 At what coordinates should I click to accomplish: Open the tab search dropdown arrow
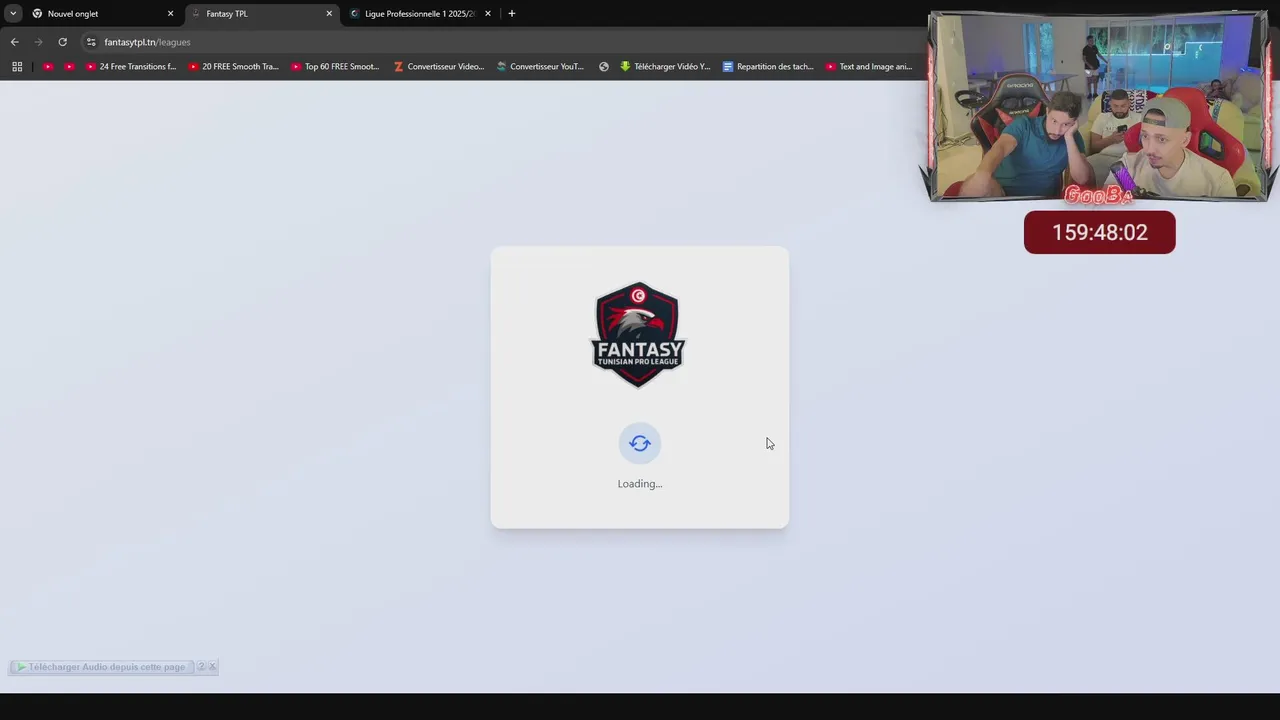point(13,14)
